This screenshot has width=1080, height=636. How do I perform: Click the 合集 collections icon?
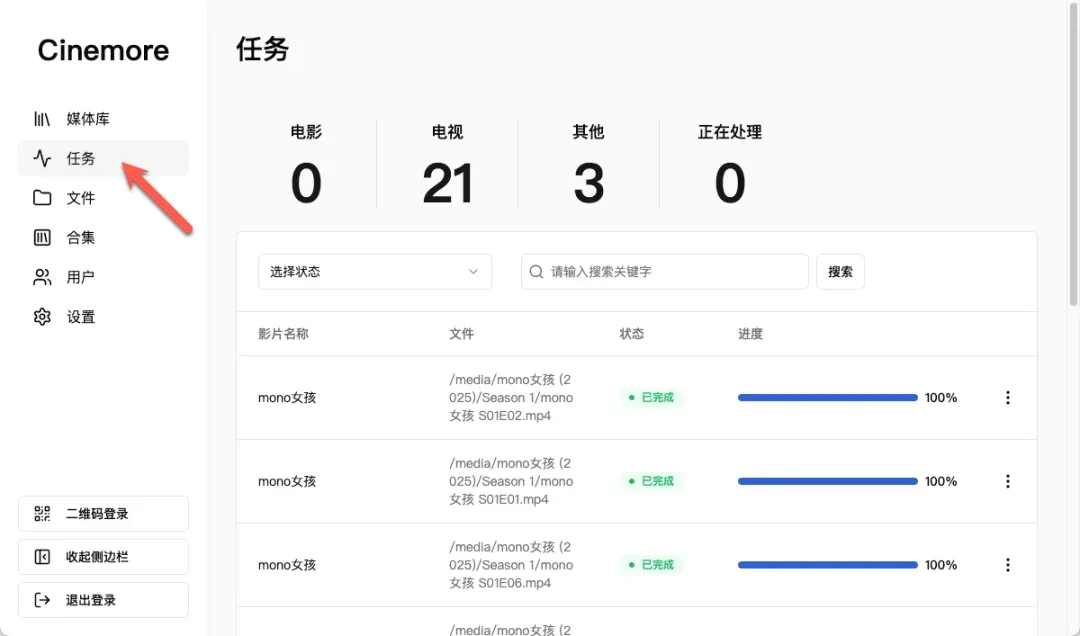(x=42, y=237)
